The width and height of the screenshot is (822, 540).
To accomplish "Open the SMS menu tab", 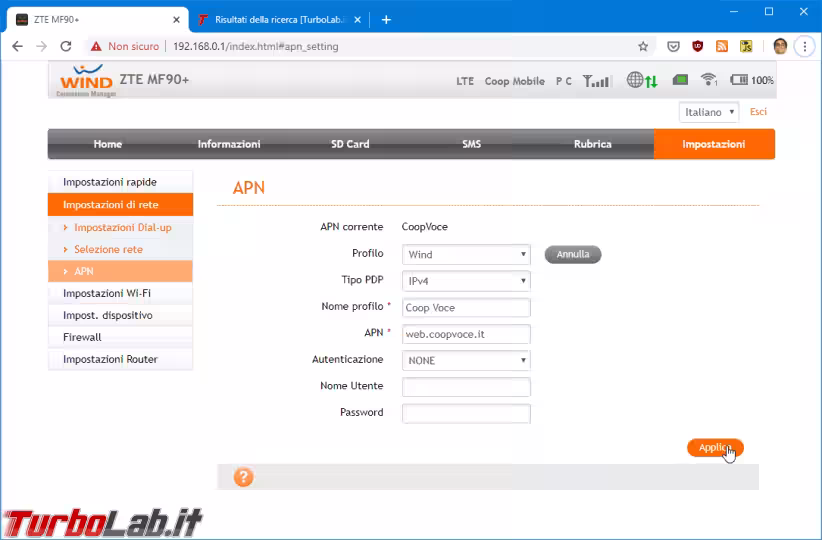I will pos(471,144).
